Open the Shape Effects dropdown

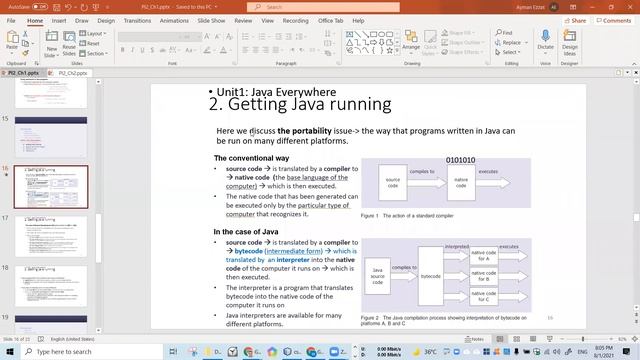463,52
